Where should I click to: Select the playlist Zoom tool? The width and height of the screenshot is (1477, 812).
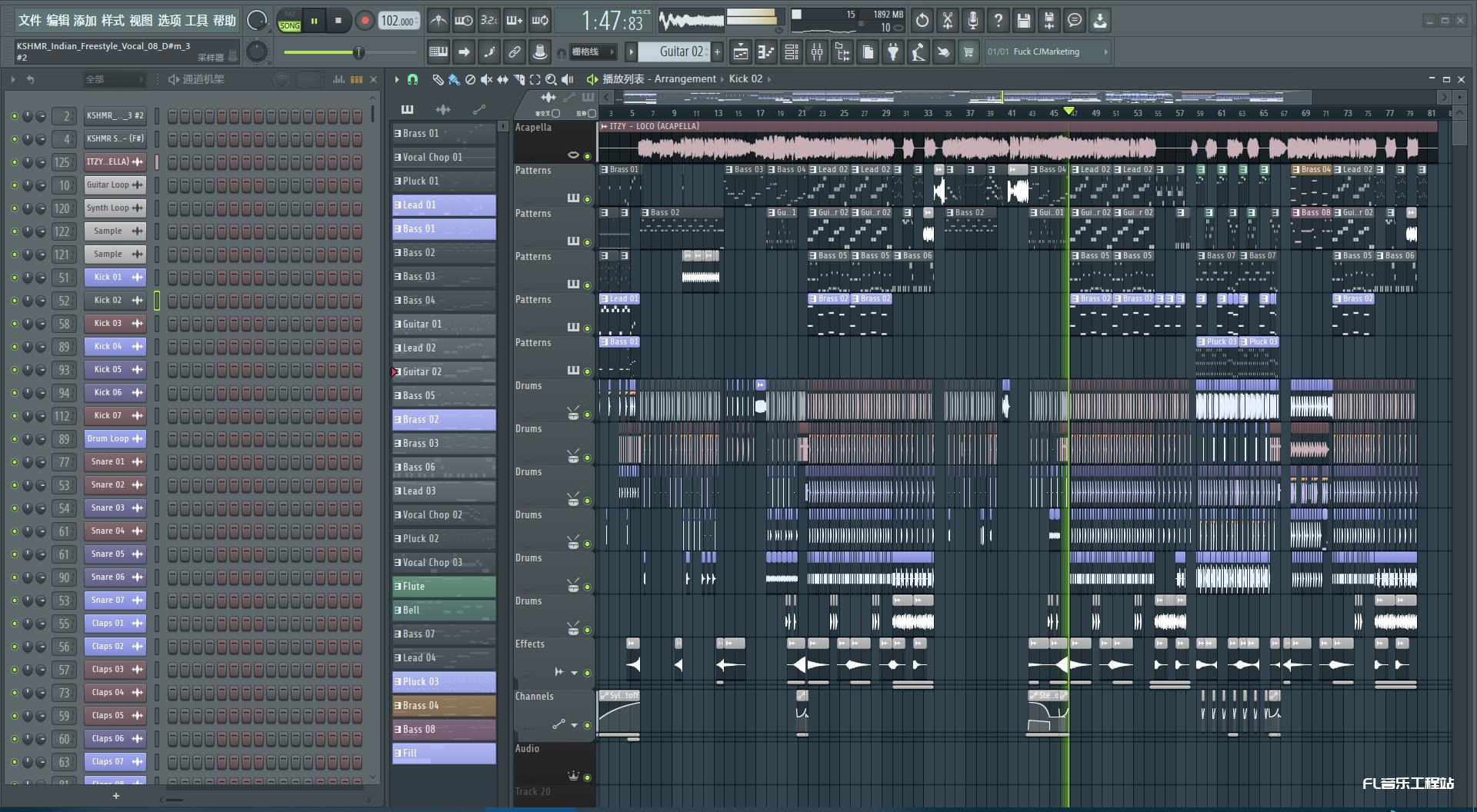[x=552, y=79]
